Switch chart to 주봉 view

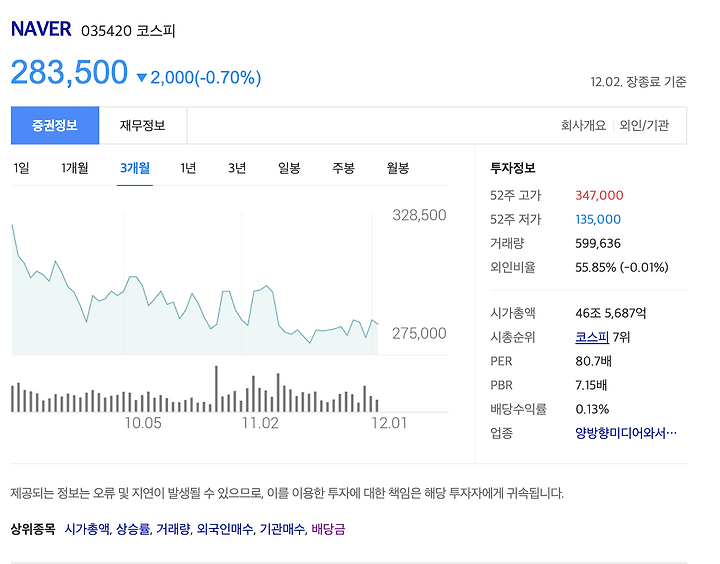pyautogui.click(x=343, y=168)
